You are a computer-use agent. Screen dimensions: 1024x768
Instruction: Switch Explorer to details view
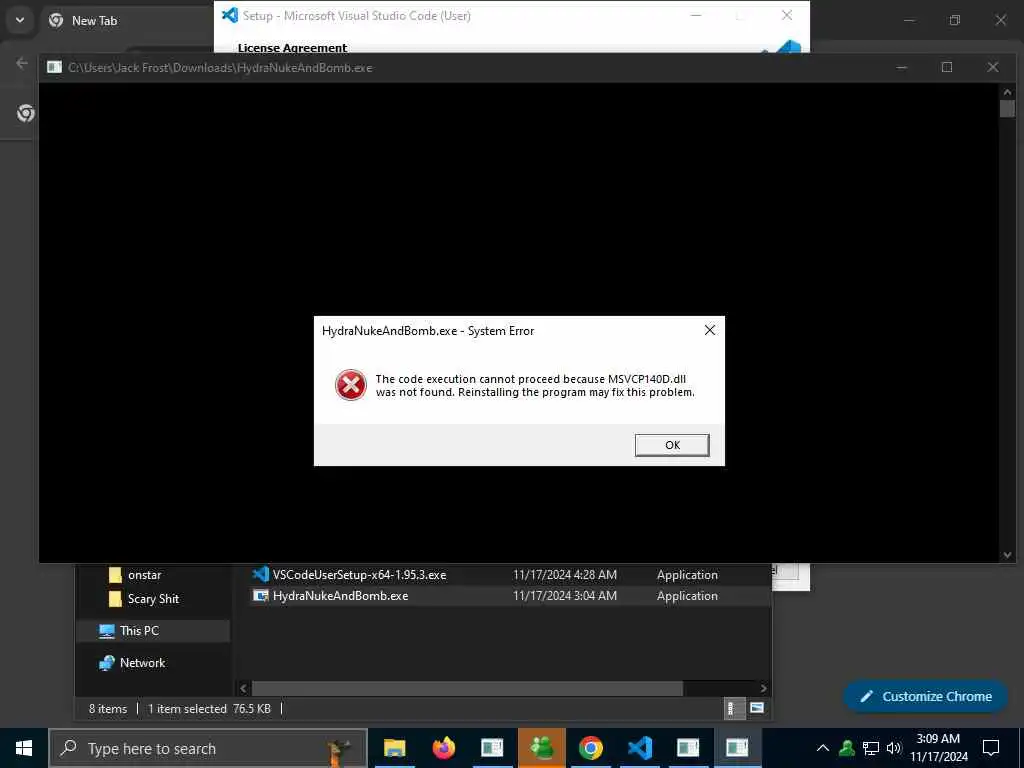[733, 708]
